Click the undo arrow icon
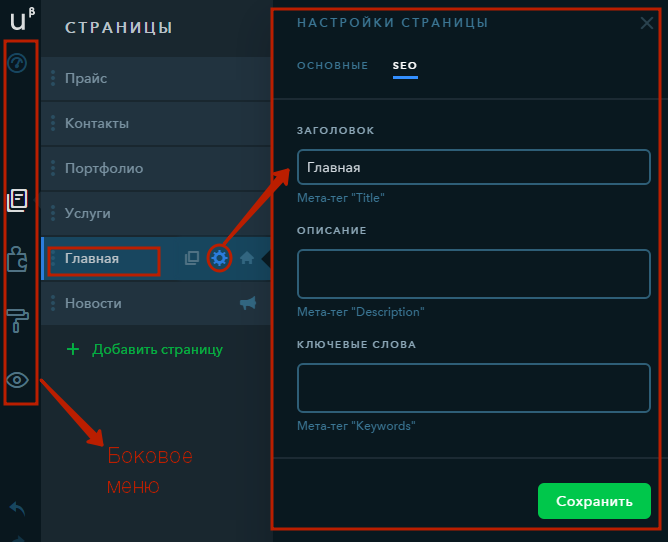 click(x=17, y=508)
